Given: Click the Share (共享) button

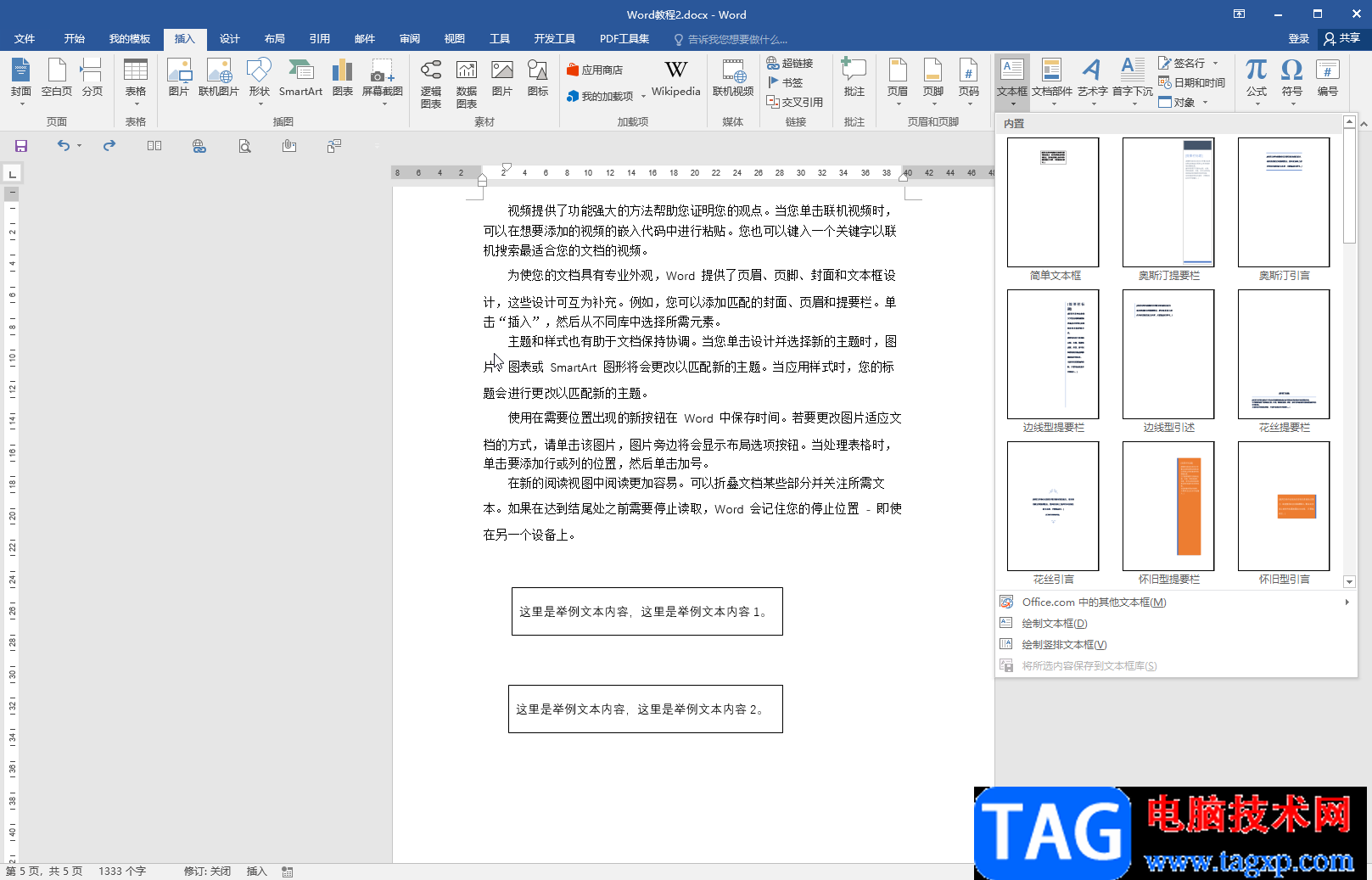Looking at the screenshot, I should click(1342, 39).
